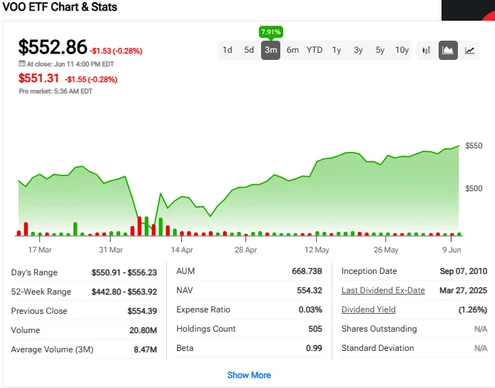This screenshot has width=495, height=388.
Task: Click the $552.86 closing price
Action: [x=53, y=47]
